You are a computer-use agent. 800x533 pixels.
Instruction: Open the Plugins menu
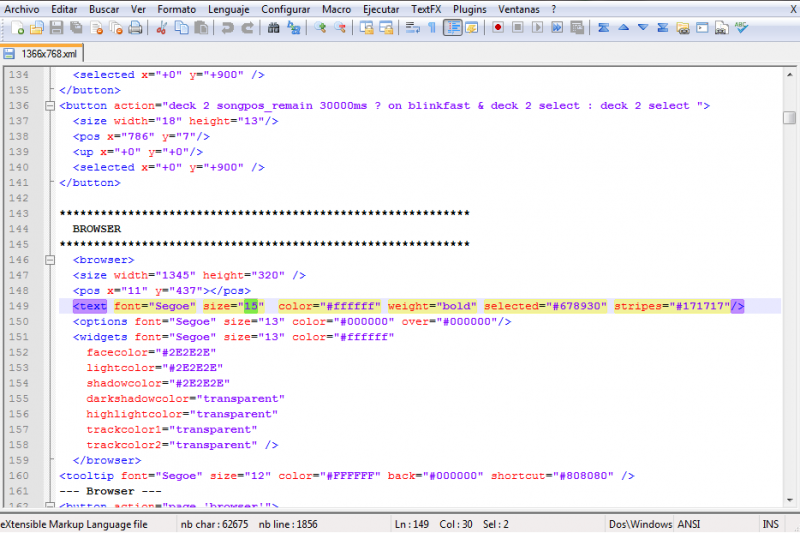coord(469,9)
